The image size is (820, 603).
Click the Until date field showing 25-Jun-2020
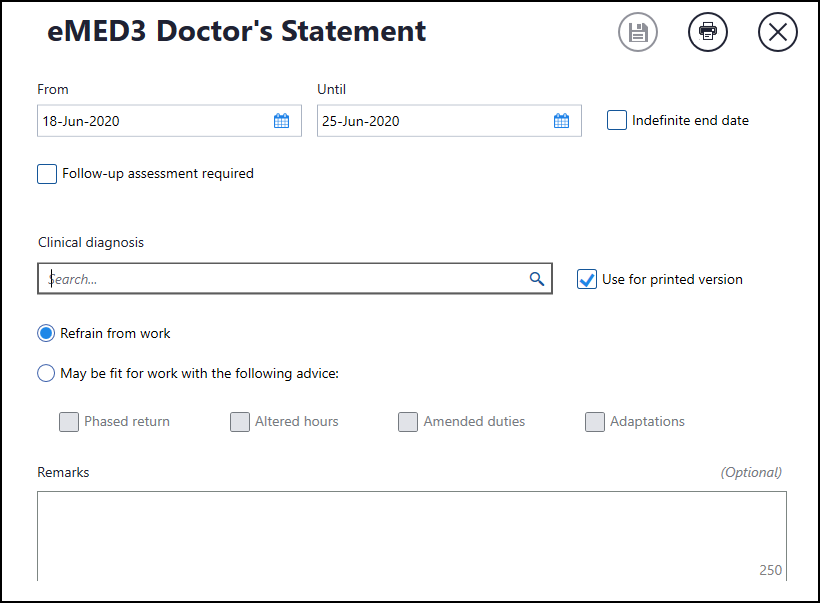(430, 121)
